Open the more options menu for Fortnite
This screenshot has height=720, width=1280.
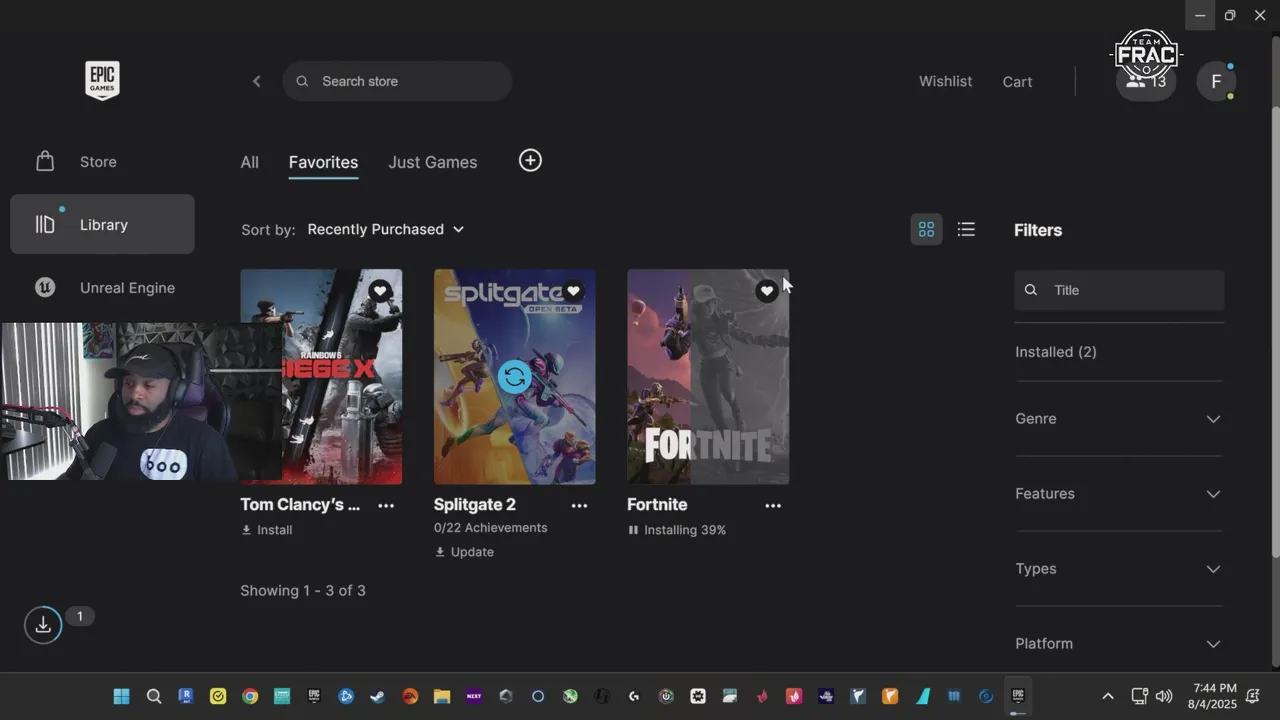[x=773, y=505]
